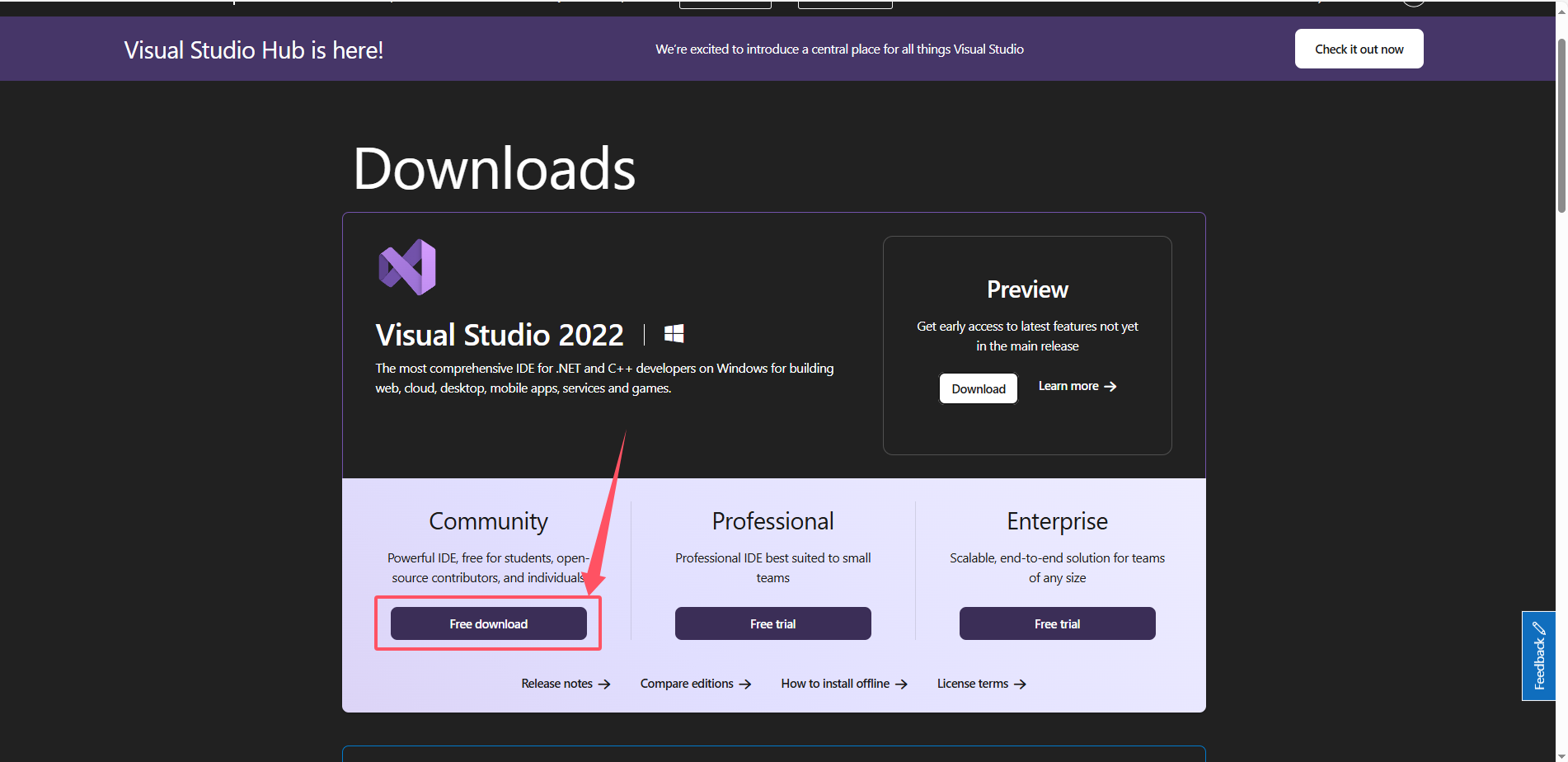Click the Check it out now button
The image size is (1568, 762).
pyautogui.click(x=1359, y=49)
